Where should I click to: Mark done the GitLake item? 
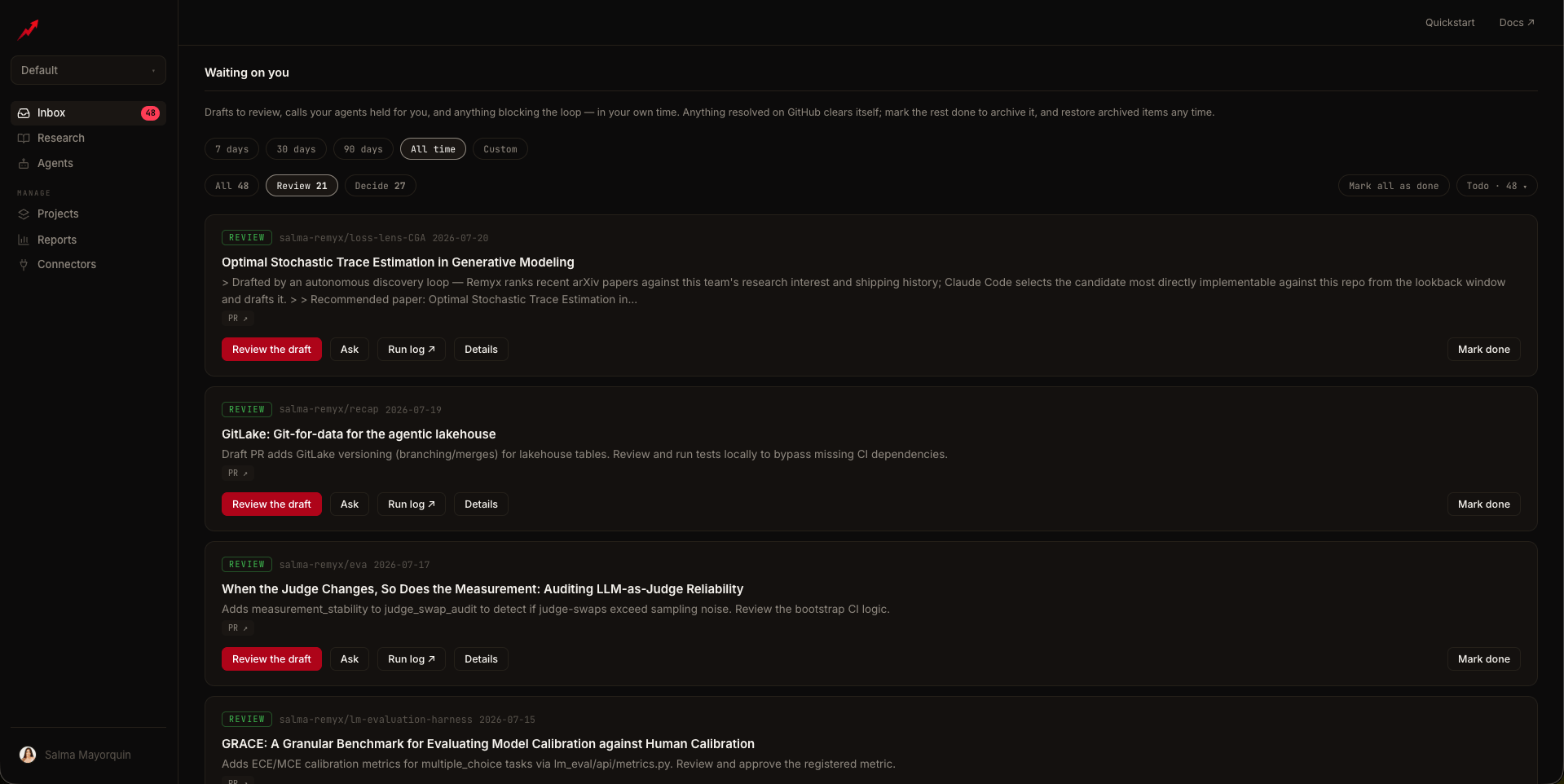1483,504
